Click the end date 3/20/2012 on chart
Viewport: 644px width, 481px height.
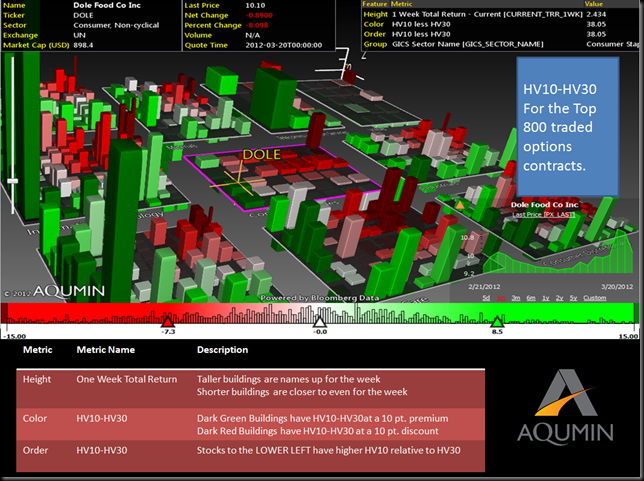(x=617, y=287)
